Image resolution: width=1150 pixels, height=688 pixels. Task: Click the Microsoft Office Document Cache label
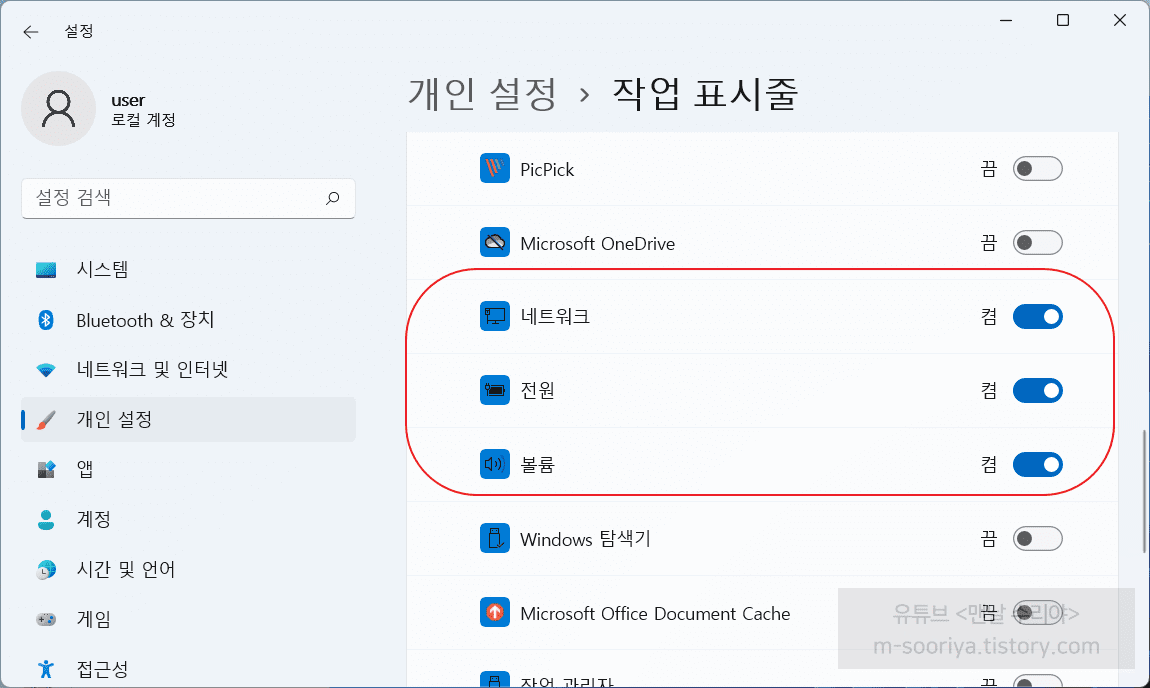coord(655,613)
